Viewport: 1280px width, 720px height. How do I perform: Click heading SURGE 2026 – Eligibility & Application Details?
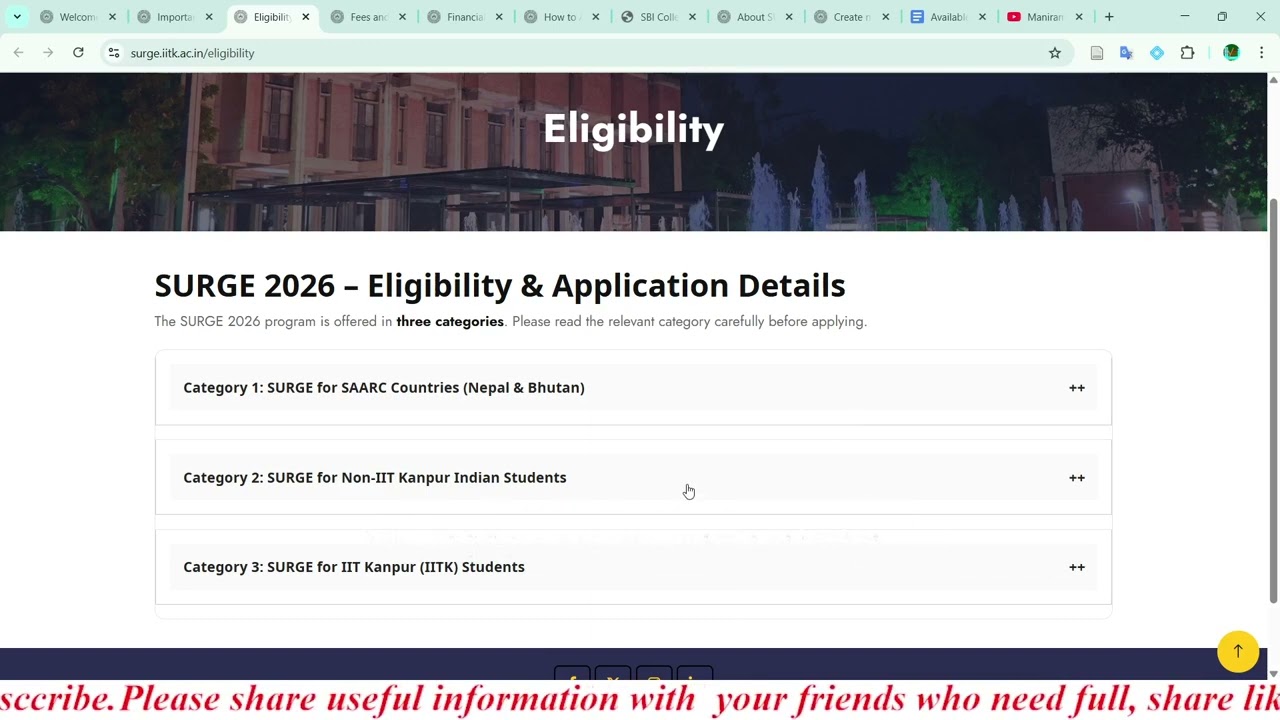(500, 286)
